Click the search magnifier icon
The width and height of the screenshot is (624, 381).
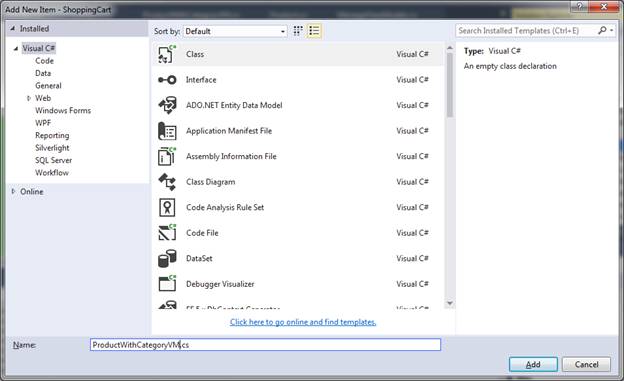coord(602,30)
